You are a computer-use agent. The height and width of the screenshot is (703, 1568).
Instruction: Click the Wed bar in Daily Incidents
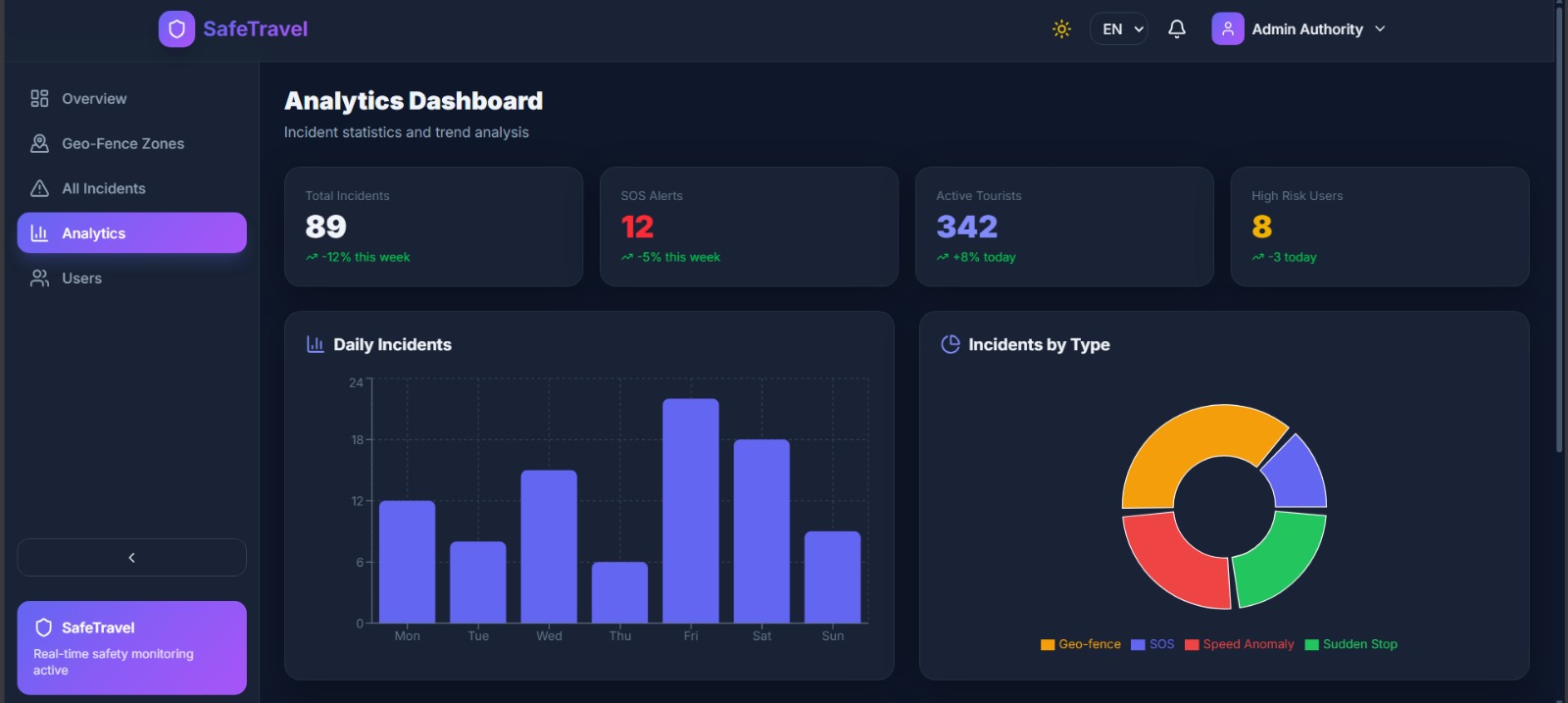coord(549,546)
